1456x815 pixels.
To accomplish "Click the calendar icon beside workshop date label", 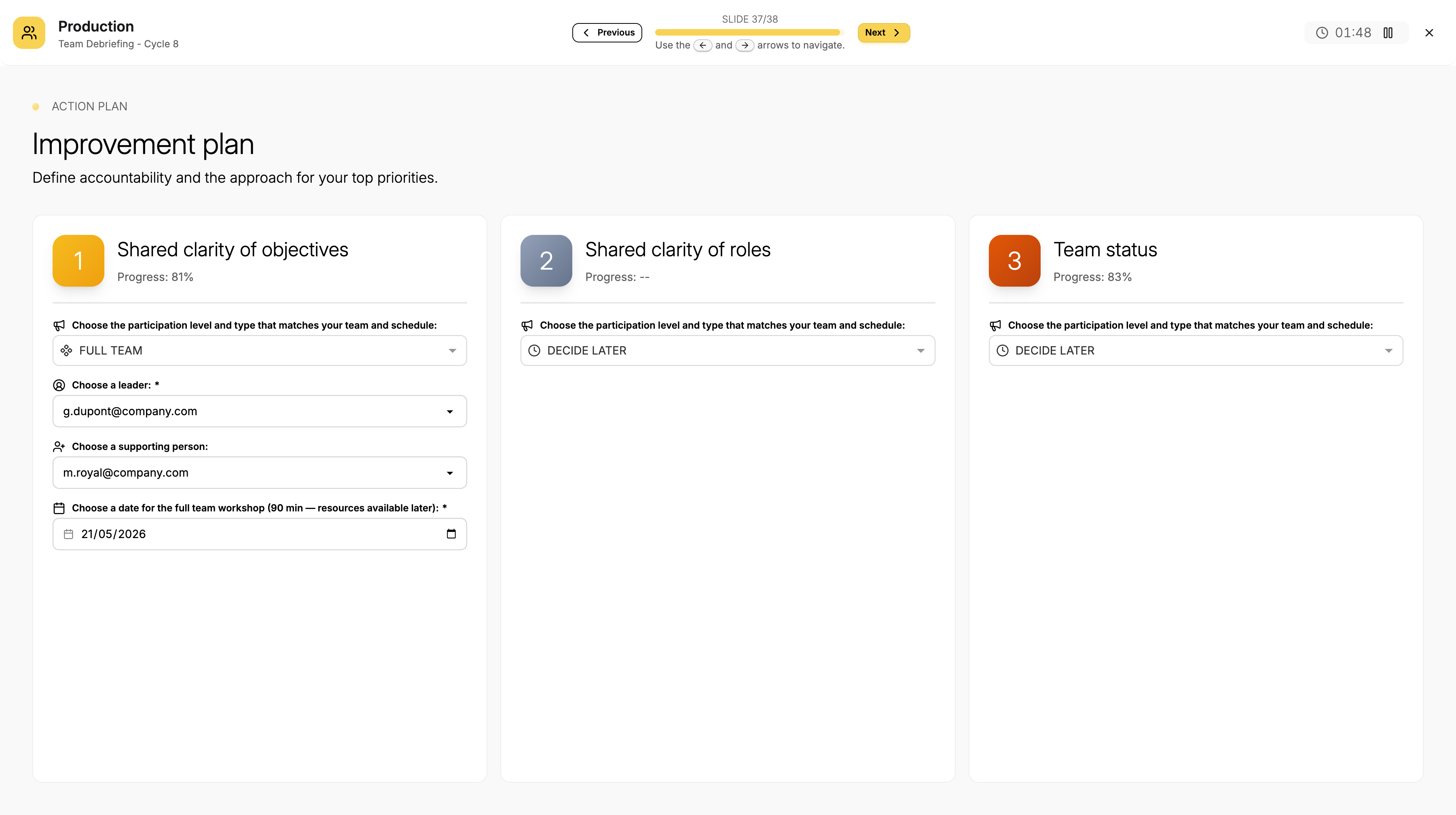I will pyautogui.click(x=59, y=508).
